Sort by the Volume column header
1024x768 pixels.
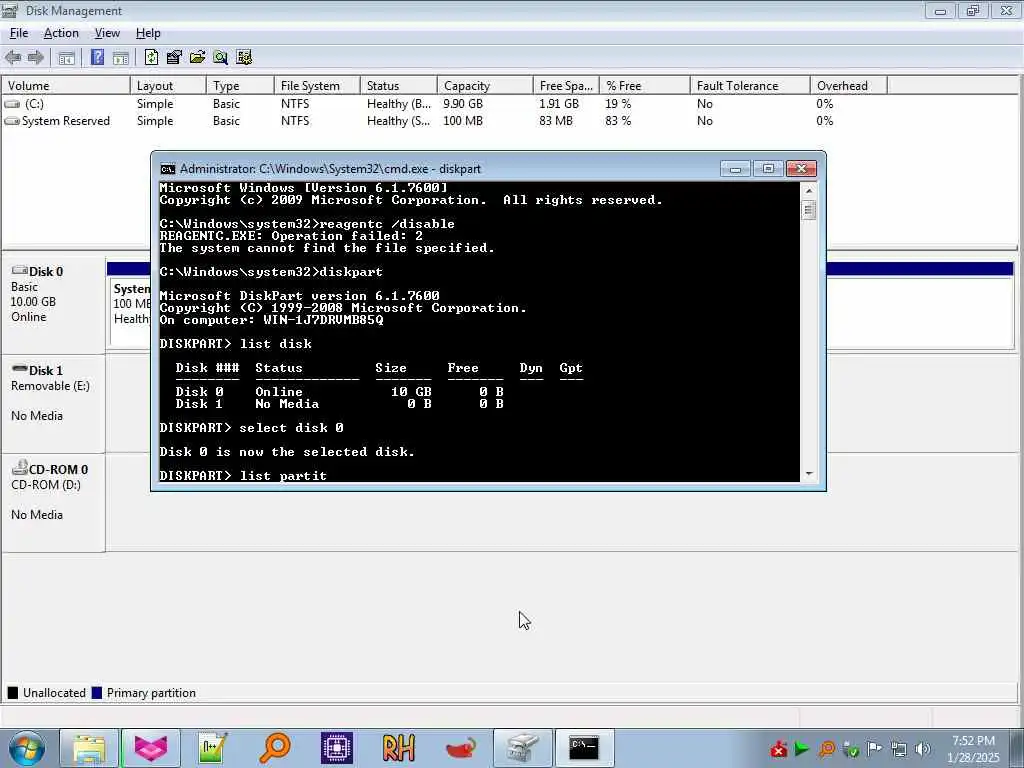(x=66, y=86)
